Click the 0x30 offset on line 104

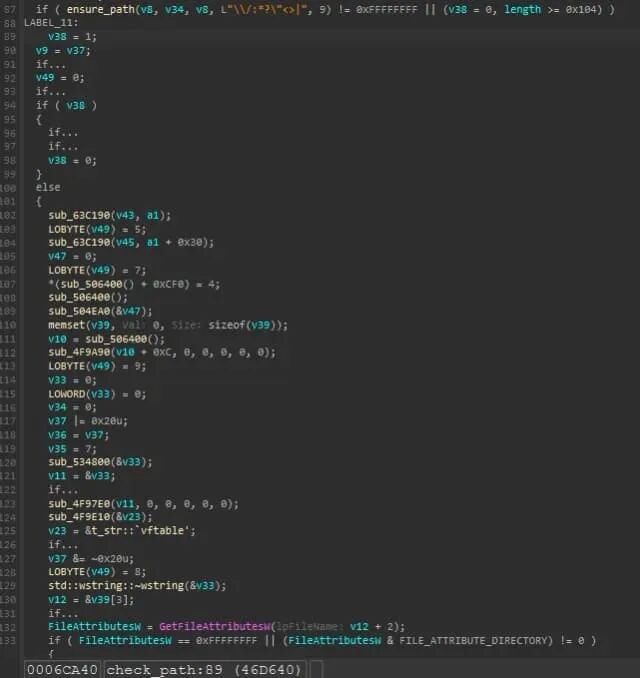point(190,242)
